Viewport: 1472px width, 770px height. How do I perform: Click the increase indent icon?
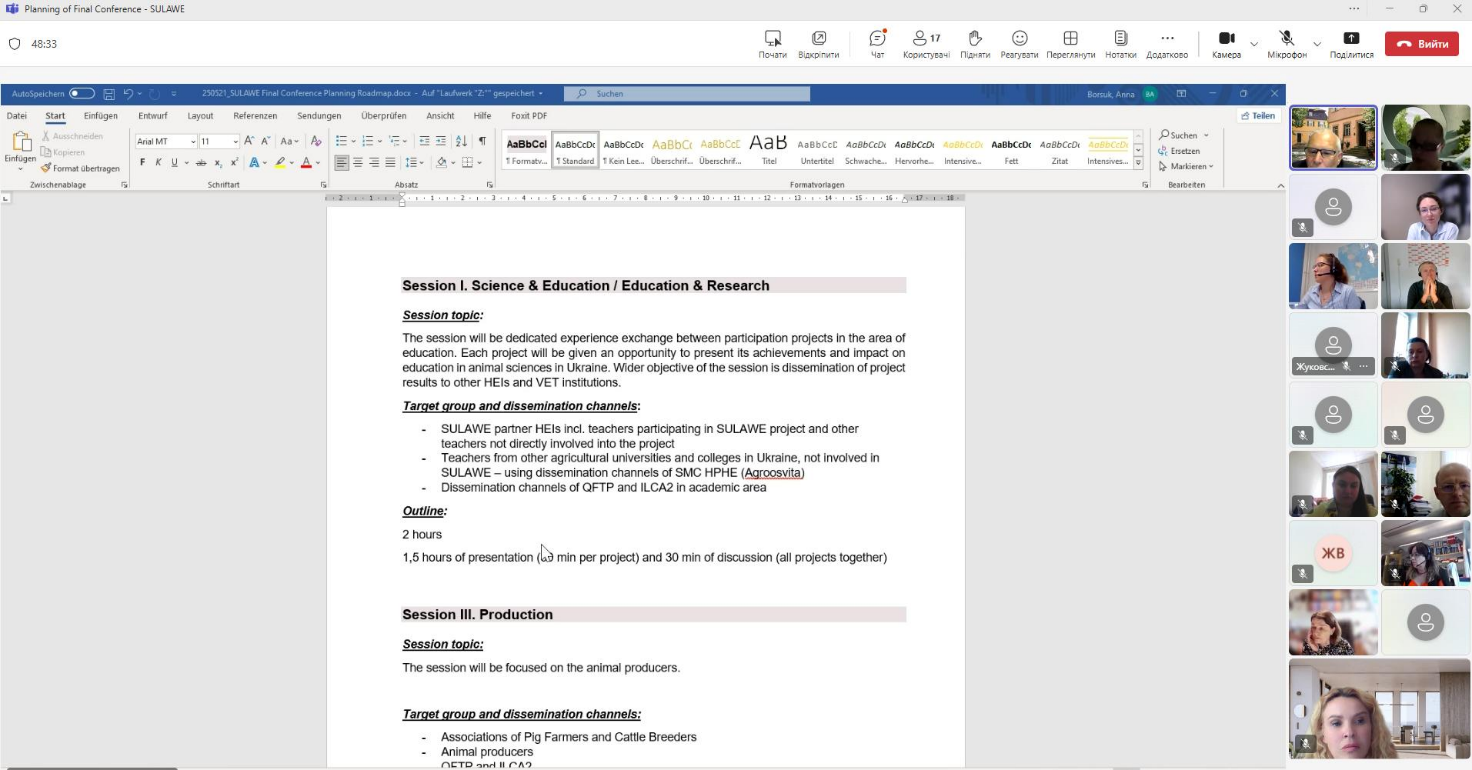click(440, 141)
